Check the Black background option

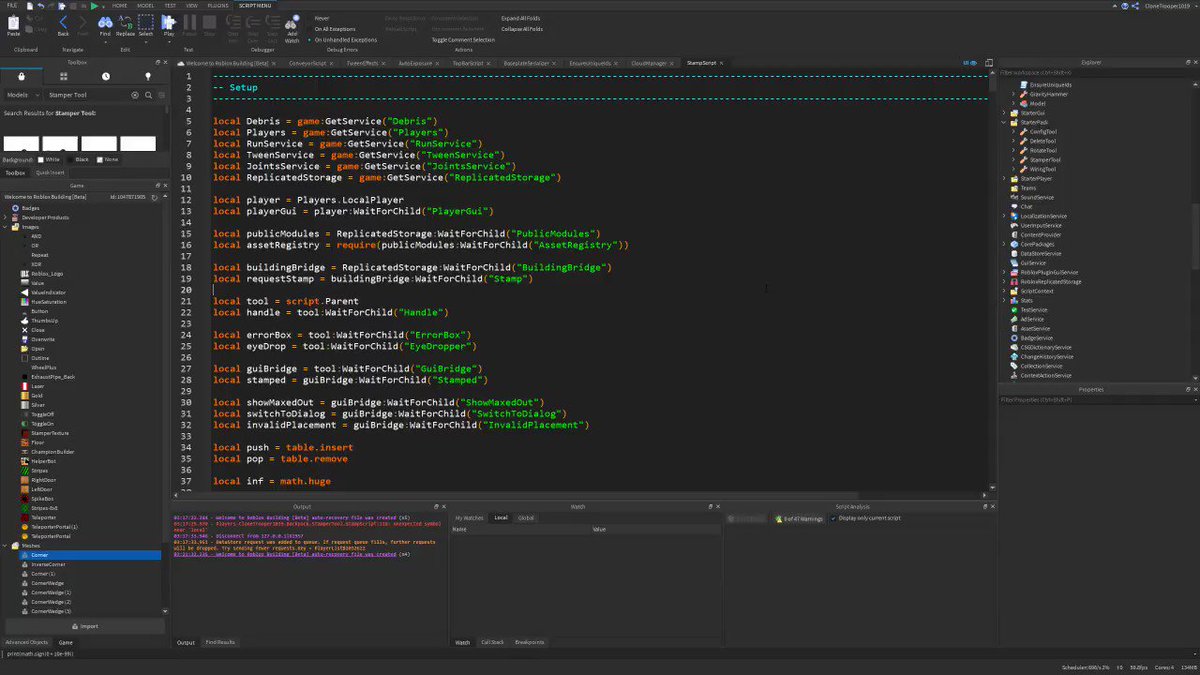coord(77,159)
